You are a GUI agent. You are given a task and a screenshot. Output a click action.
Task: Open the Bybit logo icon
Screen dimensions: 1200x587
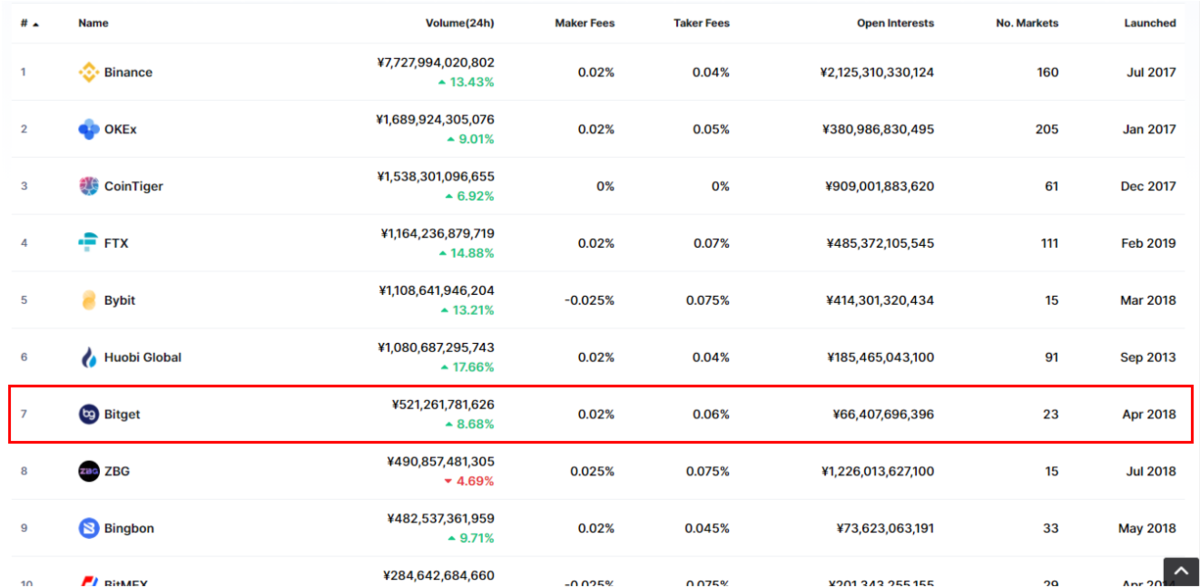88,300
